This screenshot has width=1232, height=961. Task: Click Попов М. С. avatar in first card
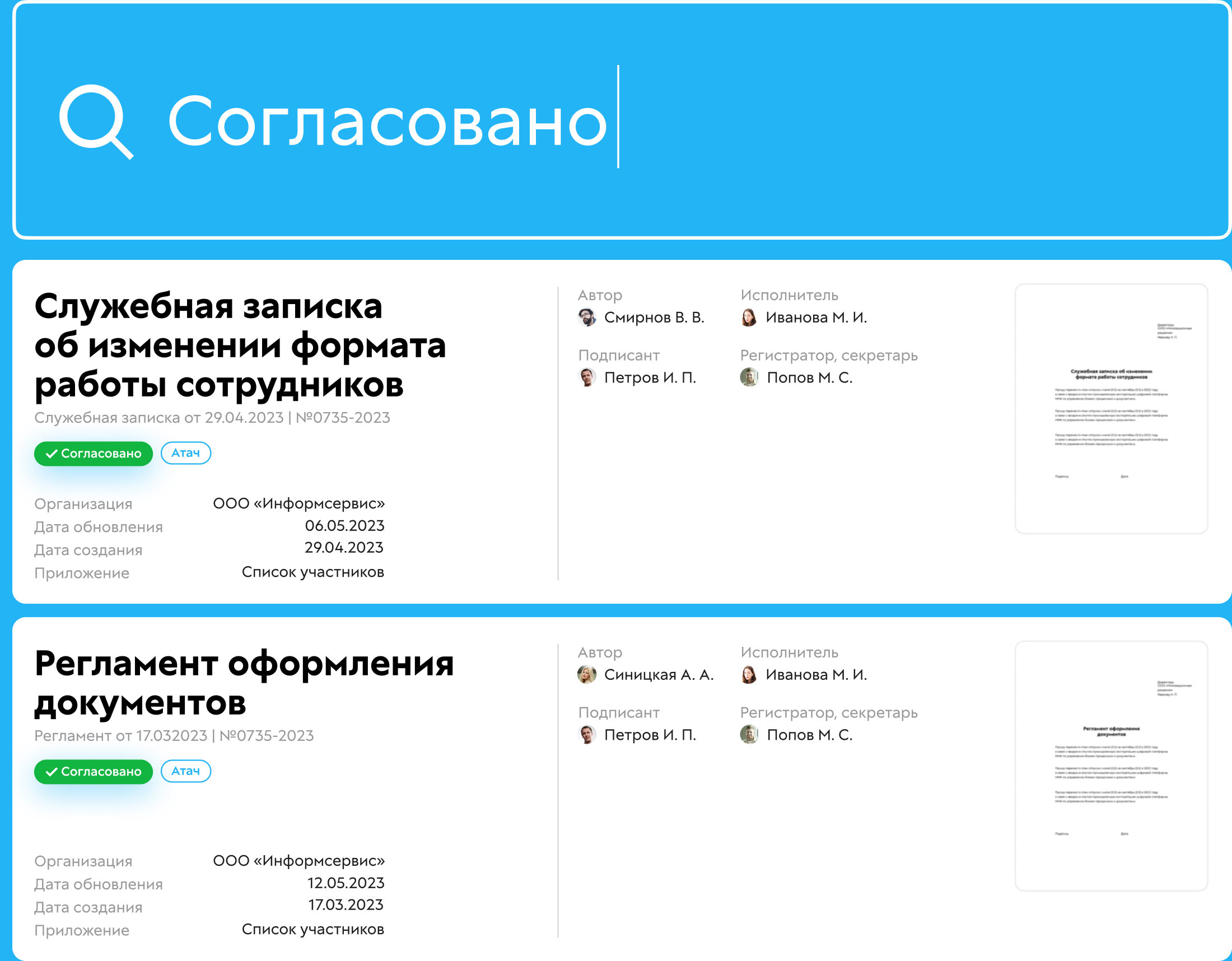click(x=749, y=377)
